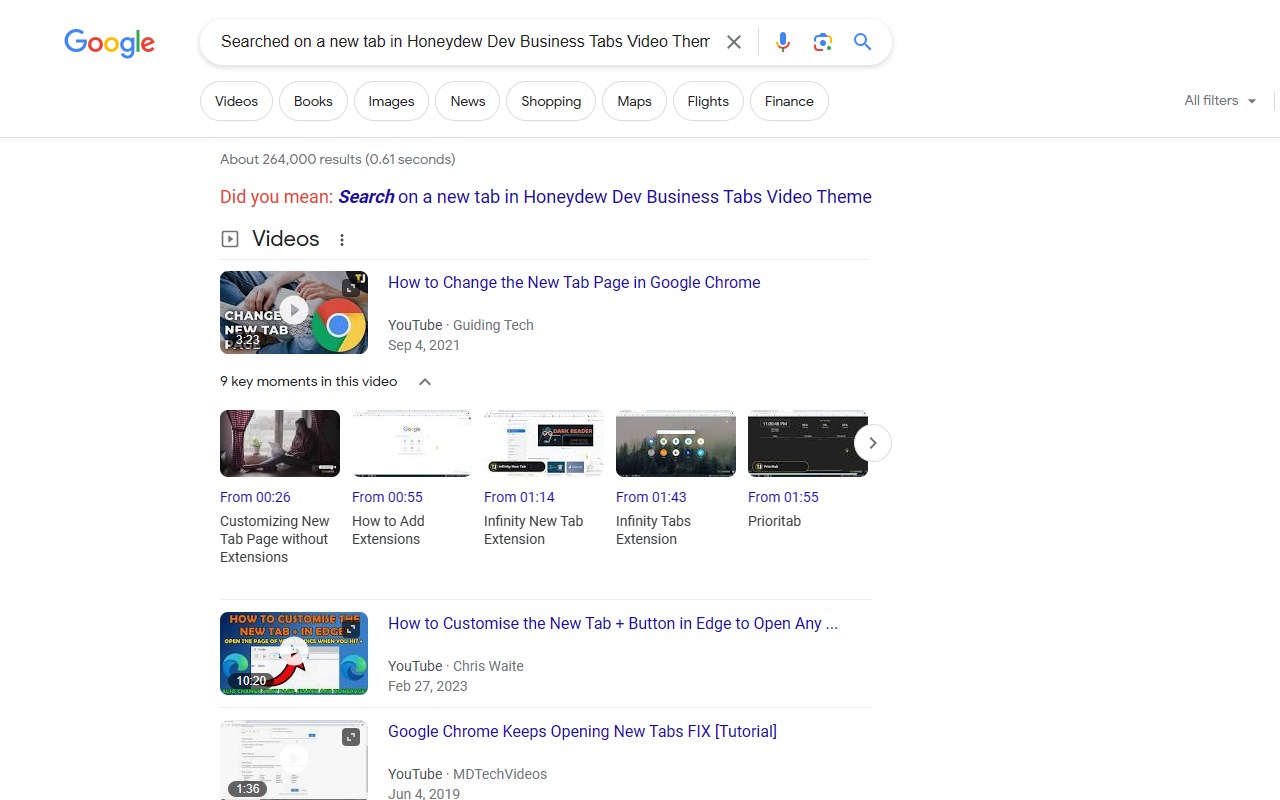The height and width of the screenshot is (800, 1280).
Task: Open Google Lens image search
Action: click(x=823, y=42)
